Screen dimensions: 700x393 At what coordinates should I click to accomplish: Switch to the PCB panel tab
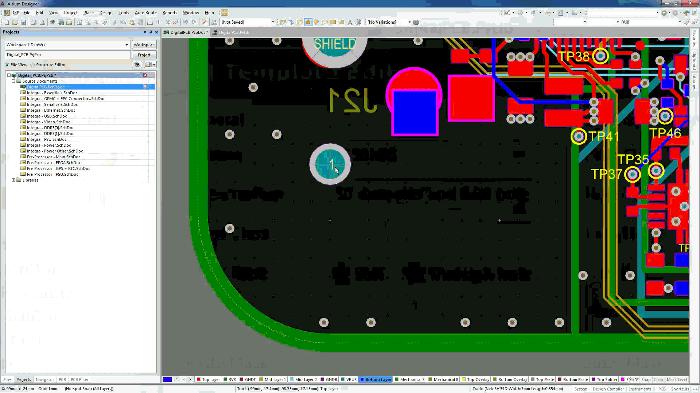[62, 380]
